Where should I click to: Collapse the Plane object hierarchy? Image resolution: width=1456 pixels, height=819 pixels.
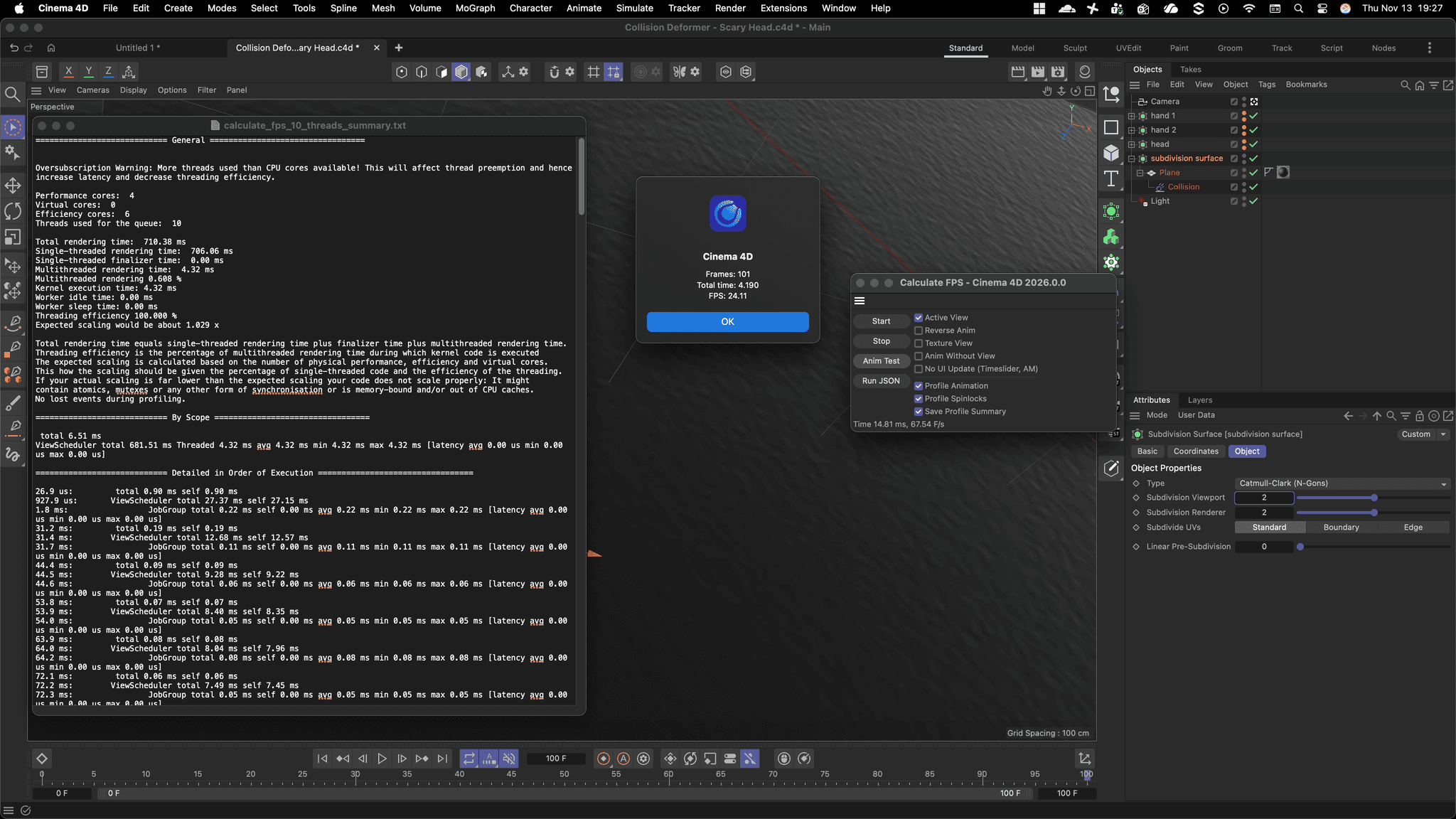tap(1140, 173)
